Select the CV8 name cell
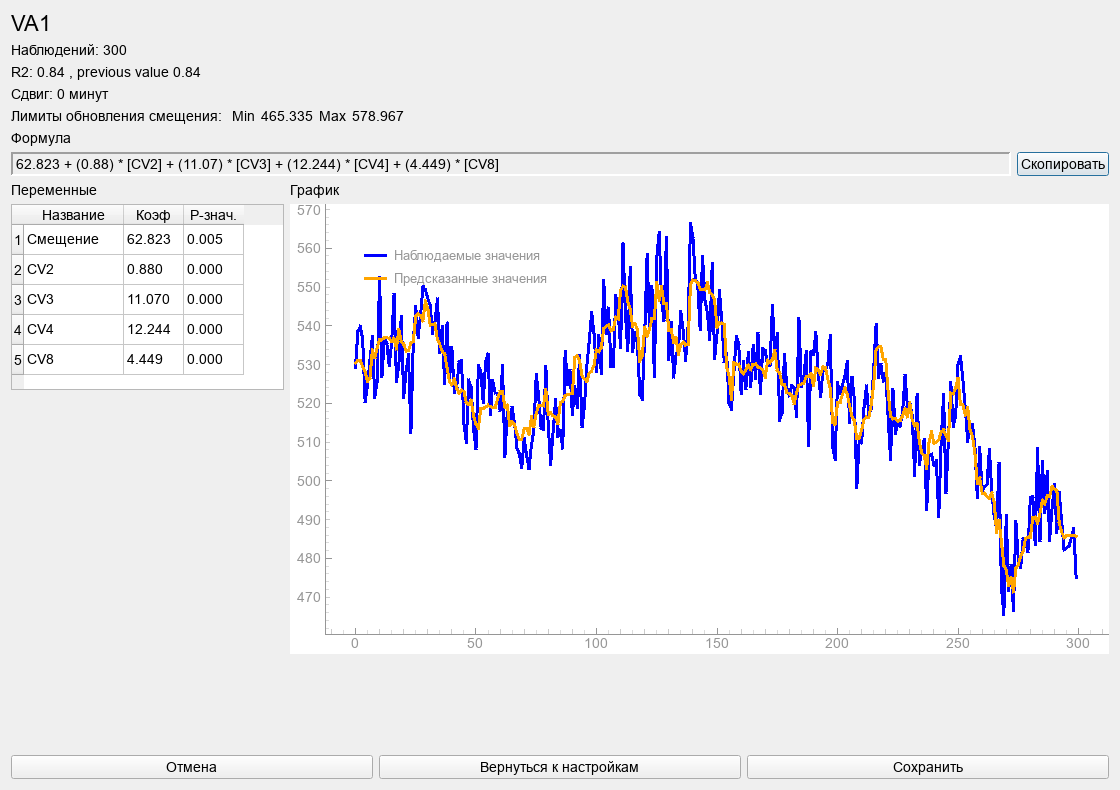The height and width of the screenshot is (790, 1120). click(74, 359)
